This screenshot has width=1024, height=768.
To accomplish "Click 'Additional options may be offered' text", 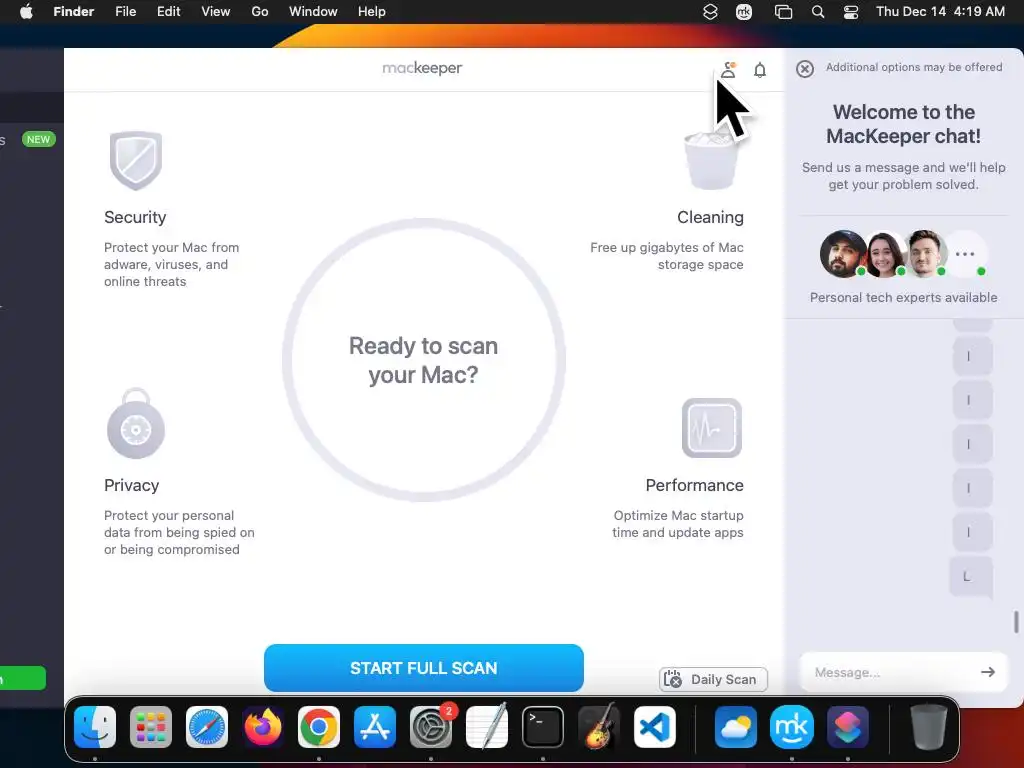I will coord(914,67).
